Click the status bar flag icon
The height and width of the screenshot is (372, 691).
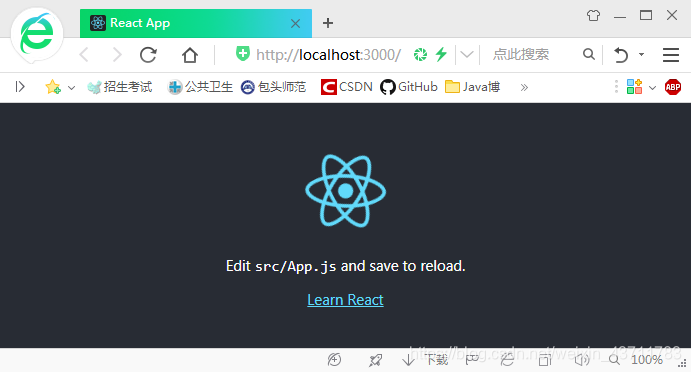(472, 360)
